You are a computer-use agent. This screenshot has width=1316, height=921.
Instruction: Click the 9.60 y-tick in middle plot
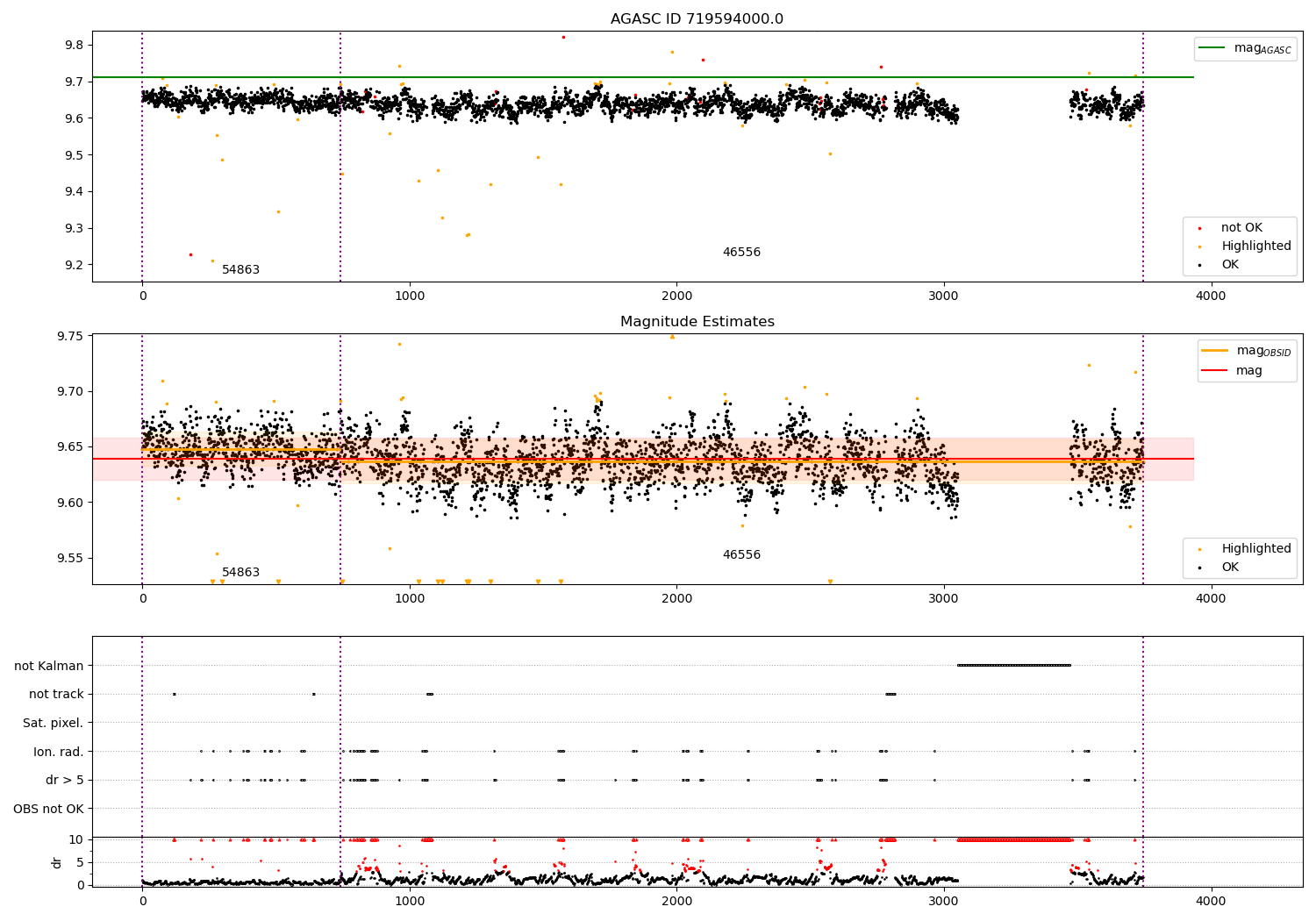[x=71, y=503]
